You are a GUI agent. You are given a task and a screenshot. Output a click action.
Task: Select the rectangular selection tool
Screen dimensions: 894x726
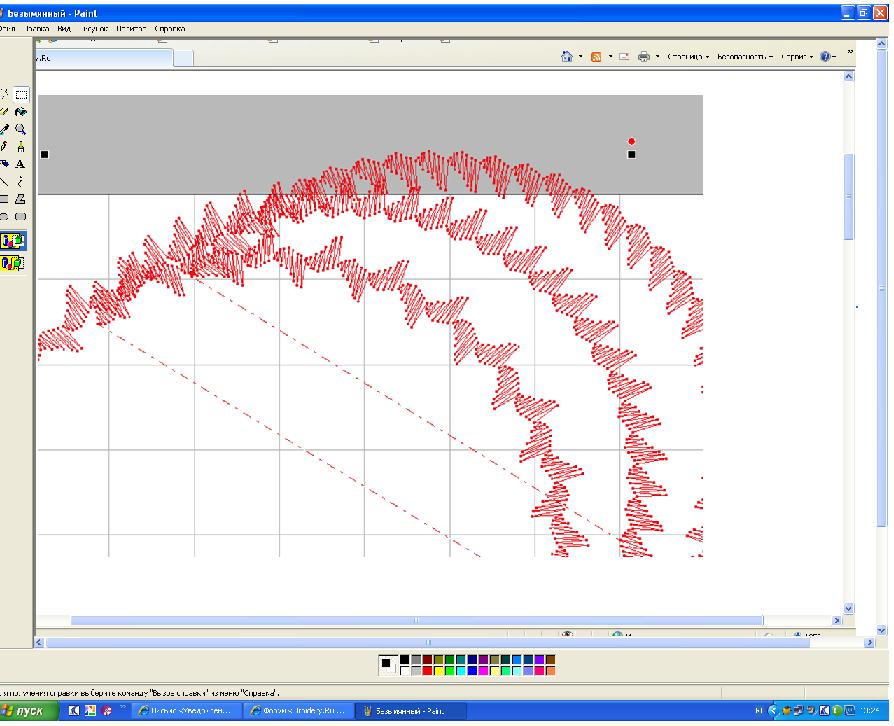pos(22,94)
